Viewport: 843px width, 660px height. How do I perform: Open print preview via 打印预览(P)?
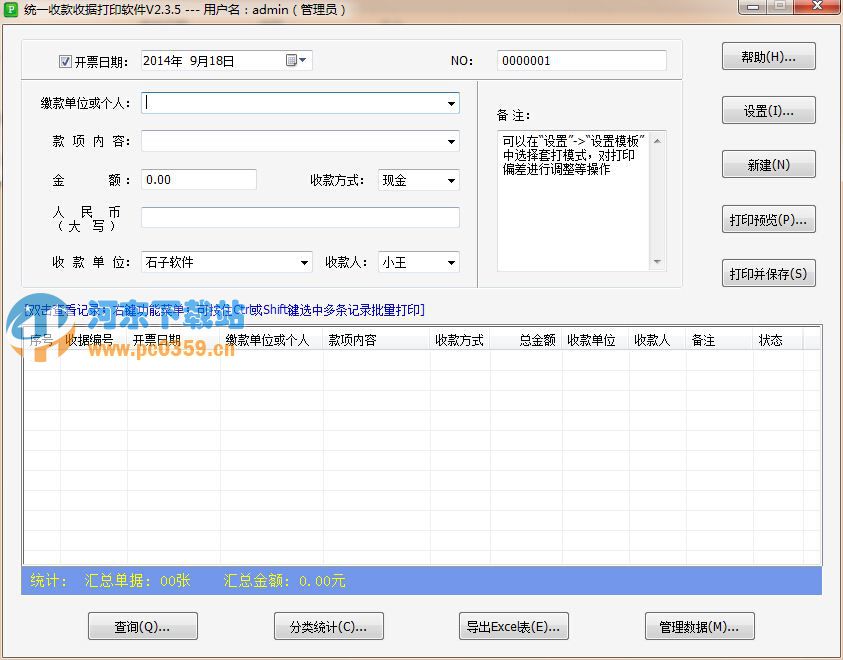768,219
